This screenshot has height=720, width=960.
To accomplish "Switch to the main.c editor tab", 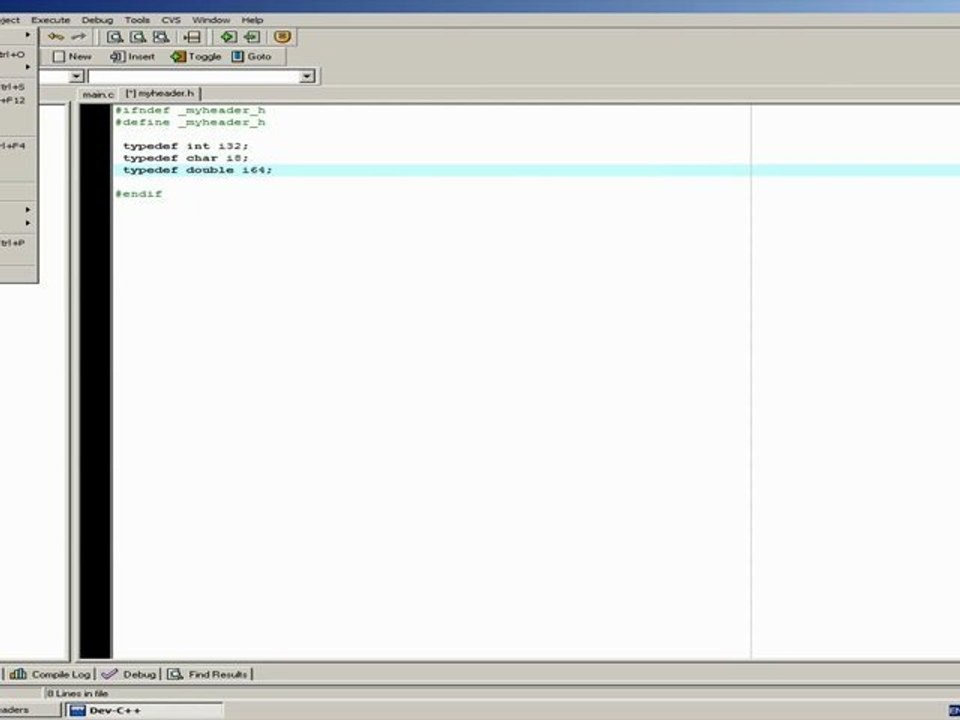I will (98, 94).
